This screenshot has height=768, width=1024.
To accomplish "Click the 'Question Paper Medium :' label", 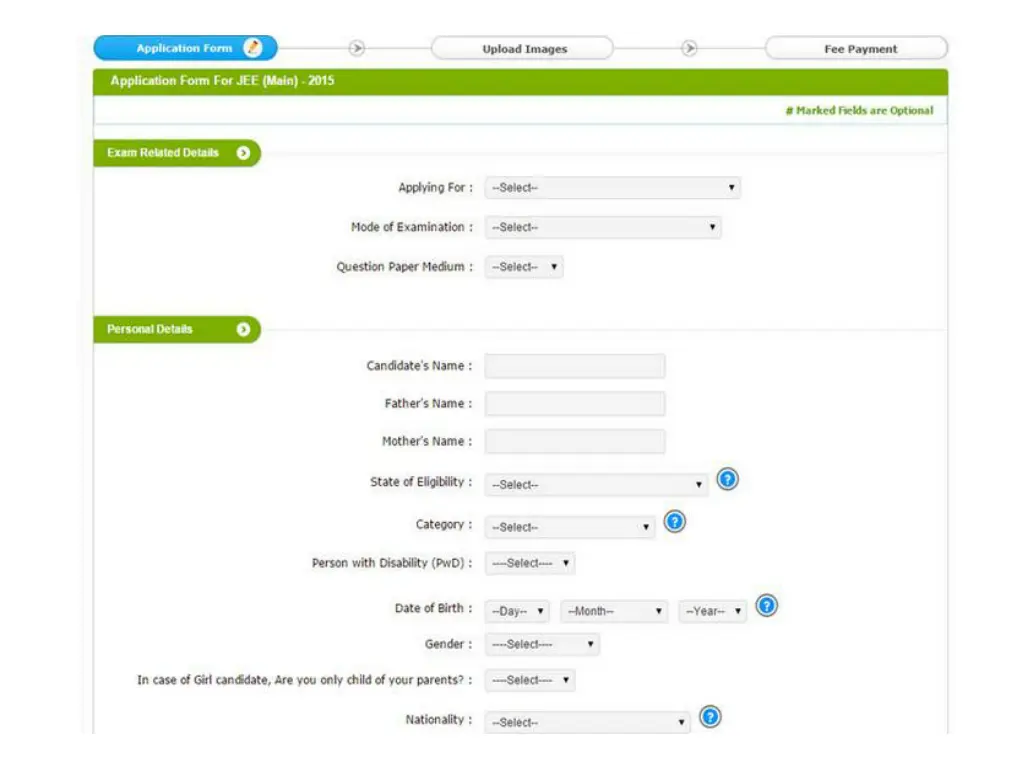I will pos(405,266).
